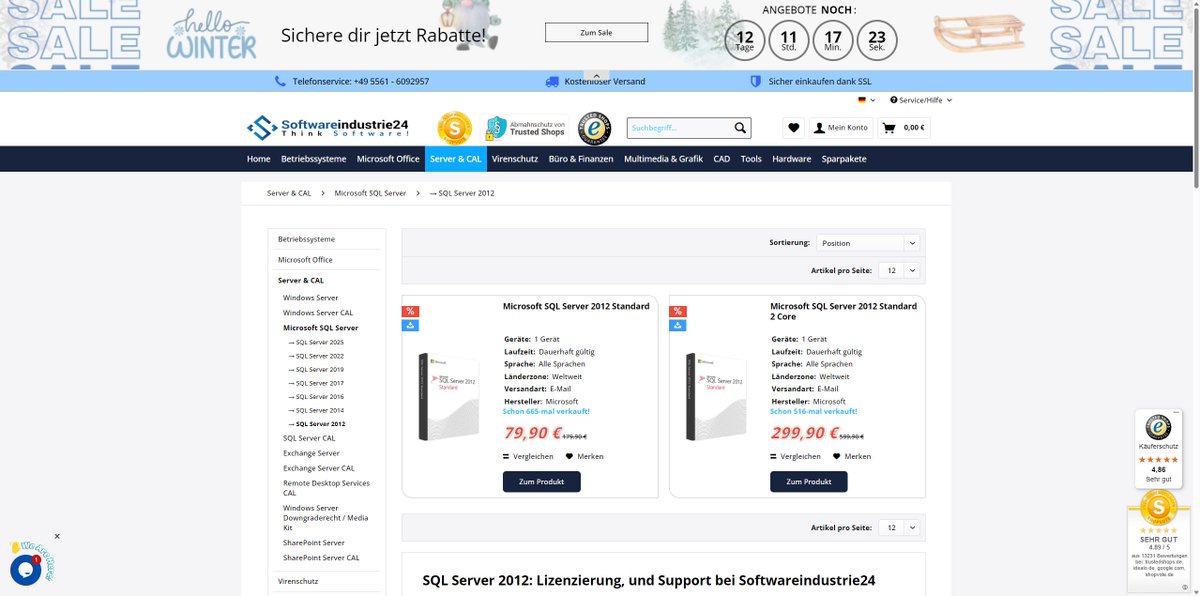This screenshot has width=1200, height=596.
Task: Click the Softwareindustrie24 logo
Action: [328, 128]
